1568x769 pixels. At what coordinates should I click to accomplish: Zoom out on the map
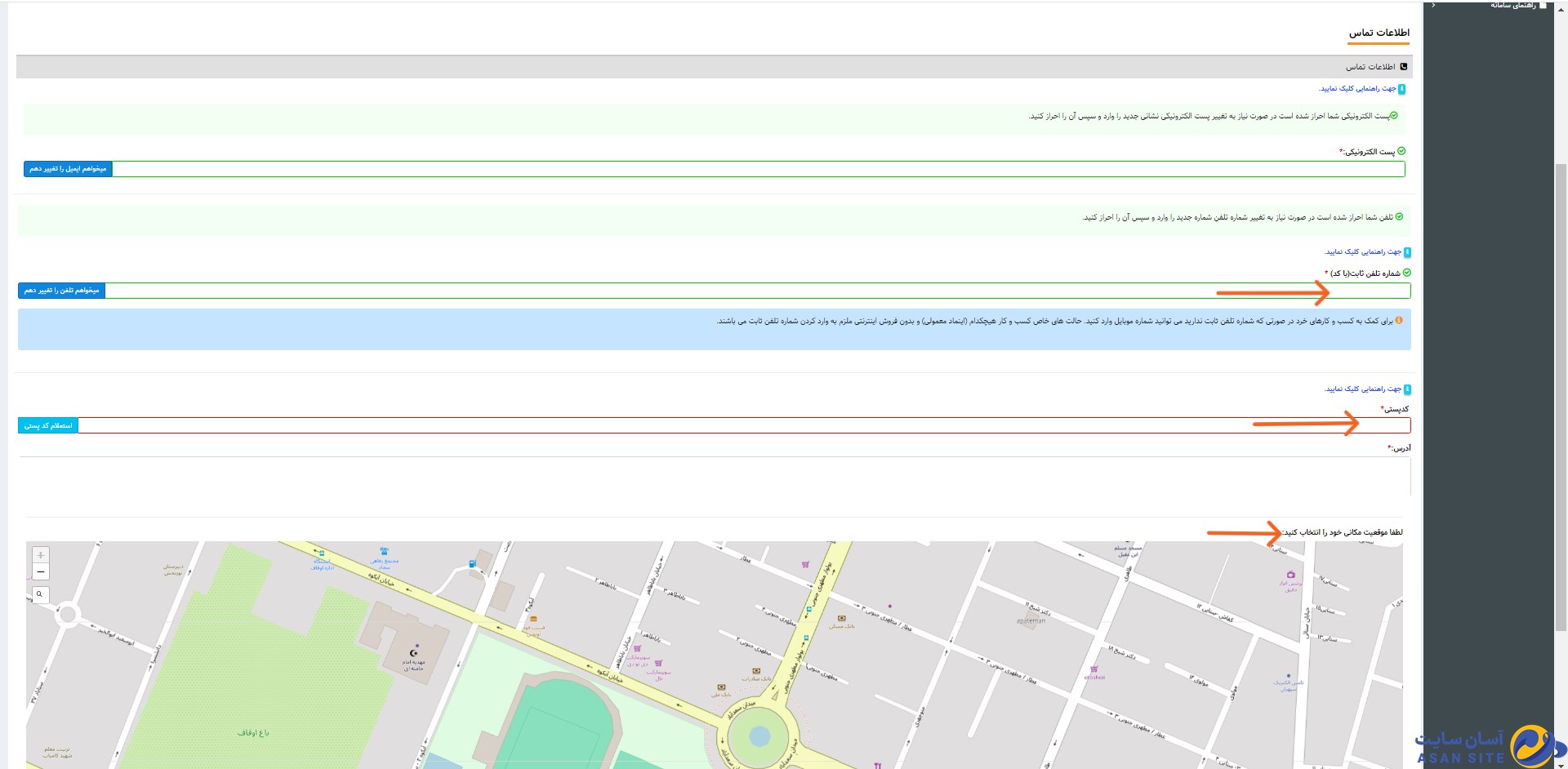[41, 572]
